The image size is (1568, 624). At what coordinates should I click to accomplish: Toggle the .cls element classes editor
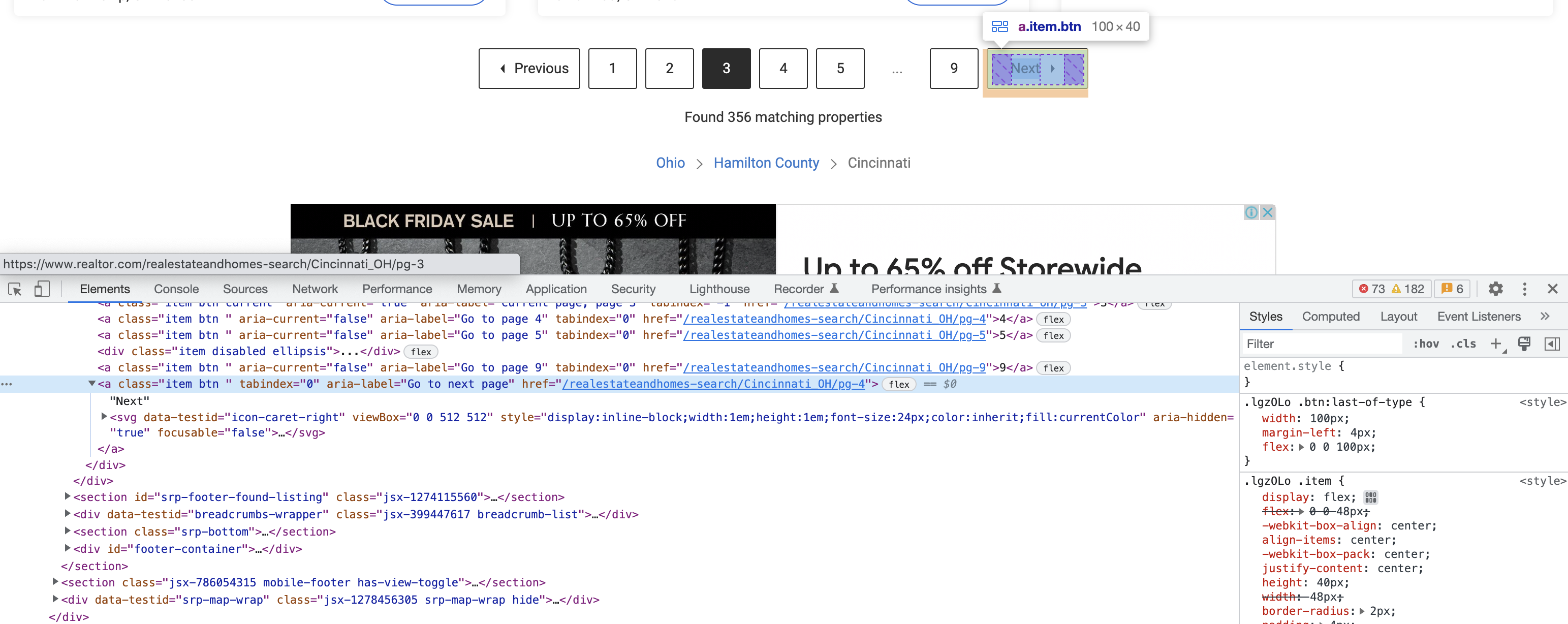tap(1464, 344)
